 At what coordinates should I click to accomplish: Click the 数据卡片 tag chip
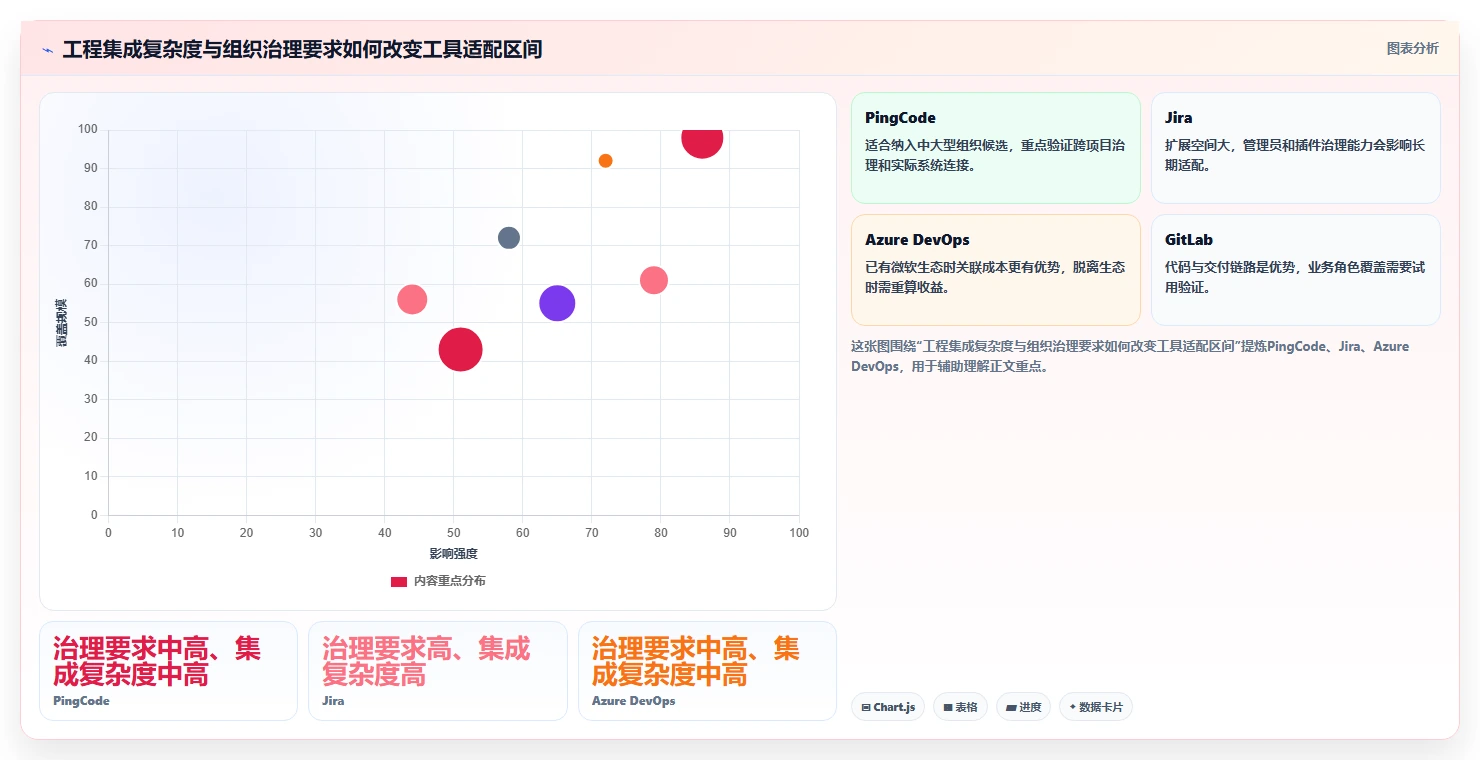(1095, 707)
